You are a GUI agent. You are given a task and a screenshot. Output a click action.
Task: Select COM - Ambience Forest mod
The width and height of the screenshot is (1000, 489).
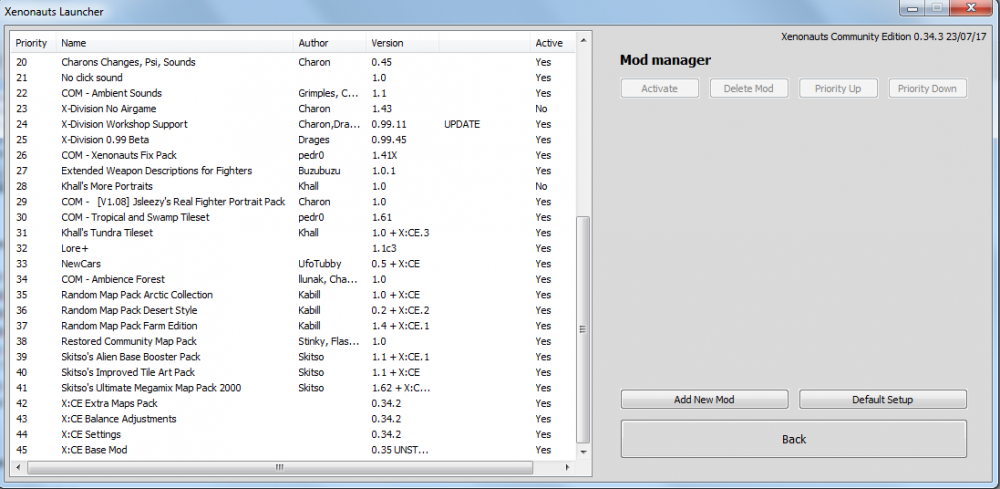tap(293, 279)
